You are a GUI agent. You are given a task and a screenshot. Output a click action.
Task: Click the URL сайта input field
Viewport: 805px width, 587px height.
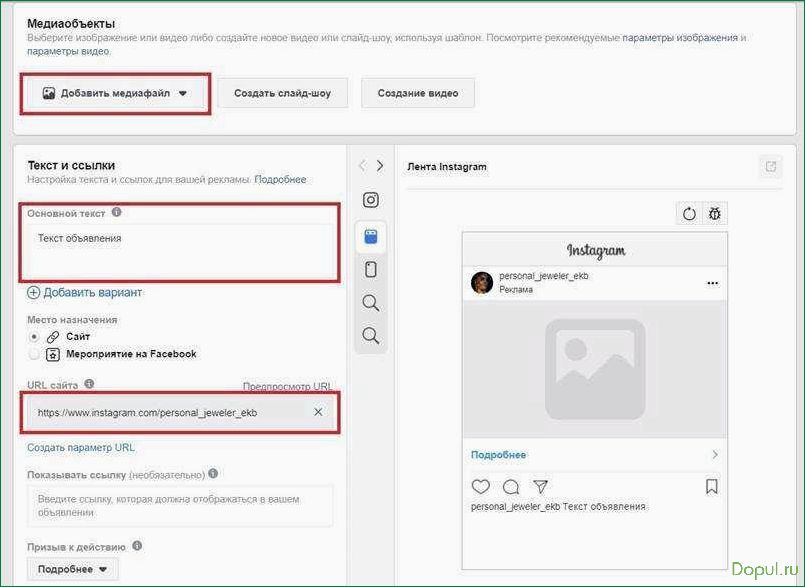coord(180,412)
